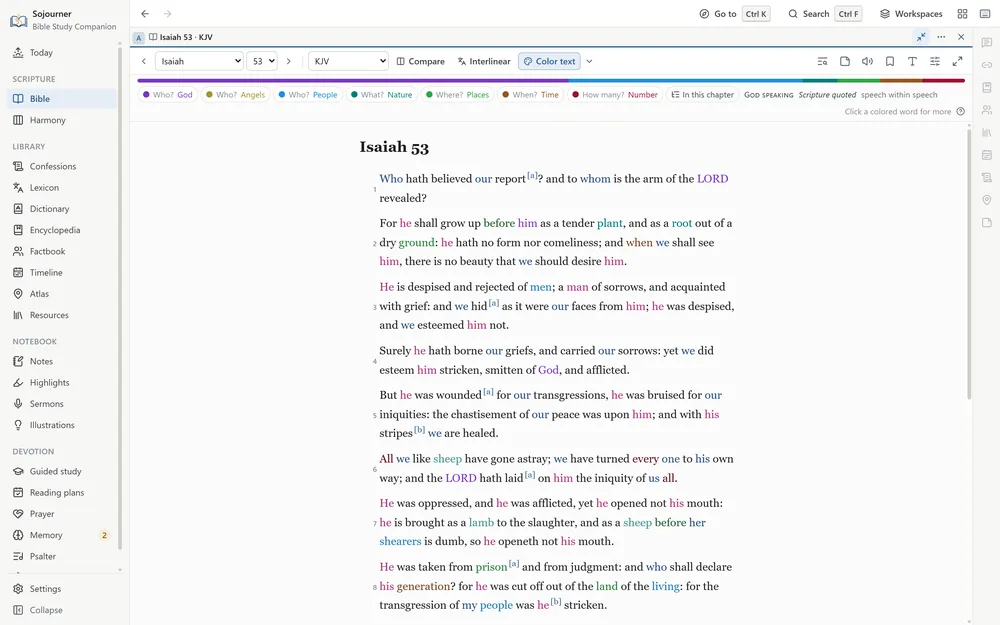Viewport: 1000px width, 625px height.
Task: Open reading display options sliders icon
Action: [934, 61]
